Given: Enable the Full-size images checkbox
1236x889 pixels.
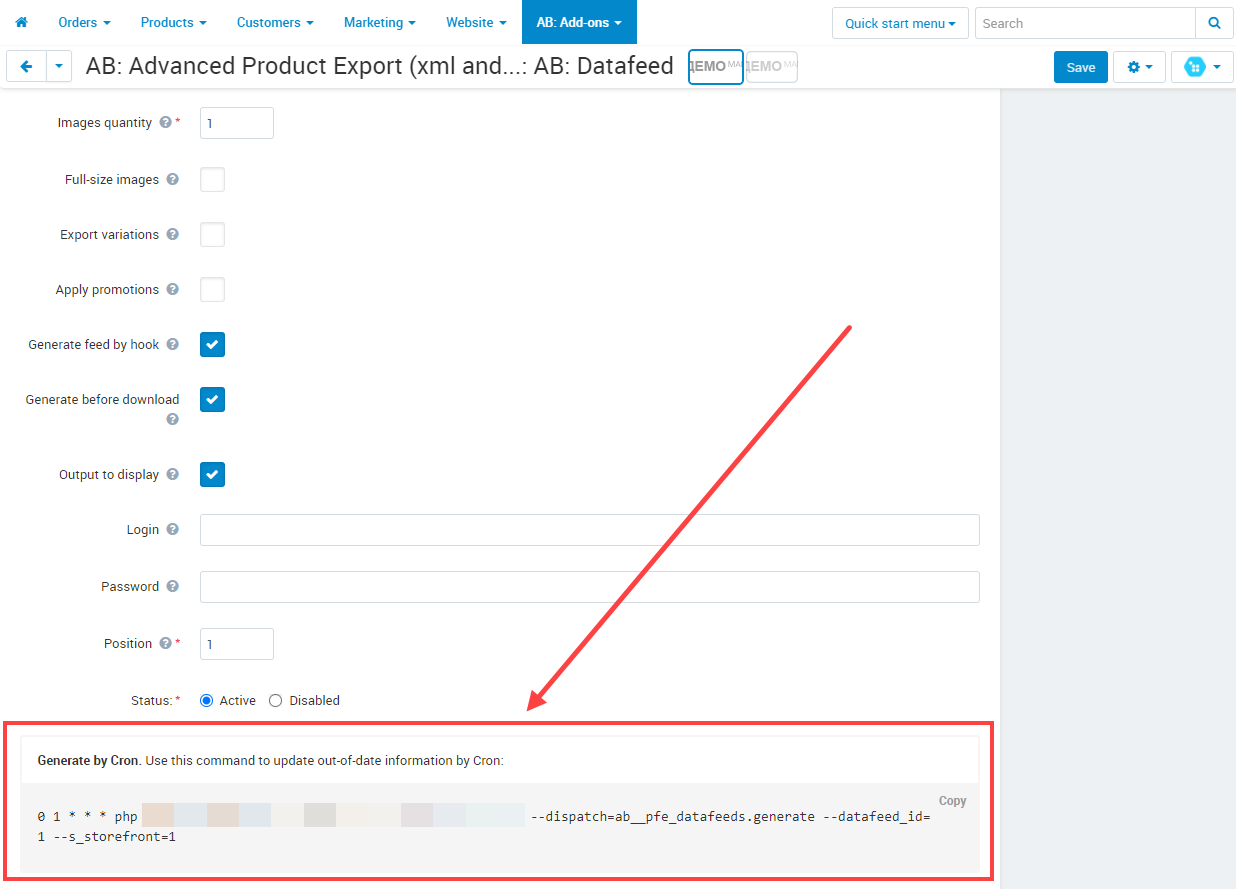Looking at the screenshot, I should (212, 179).
